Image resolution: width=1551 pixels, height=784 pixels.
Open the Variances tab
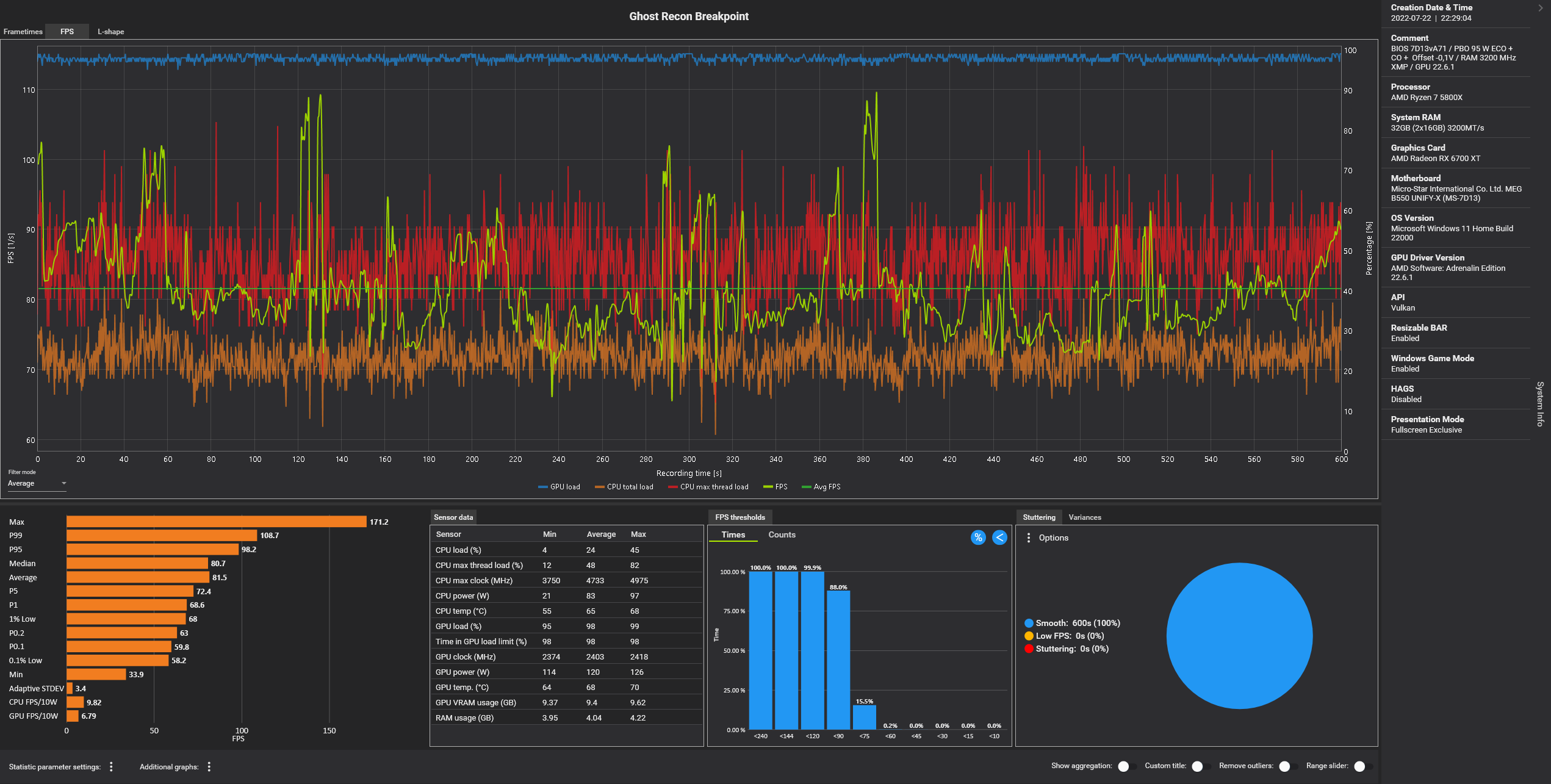pos(1084,517)
